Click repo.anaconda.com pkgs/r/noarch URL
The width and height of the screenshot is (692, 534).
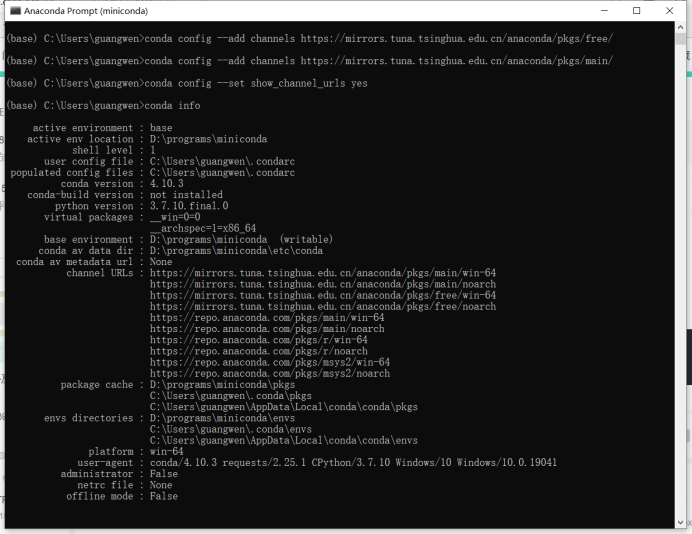tap(259, 351)
